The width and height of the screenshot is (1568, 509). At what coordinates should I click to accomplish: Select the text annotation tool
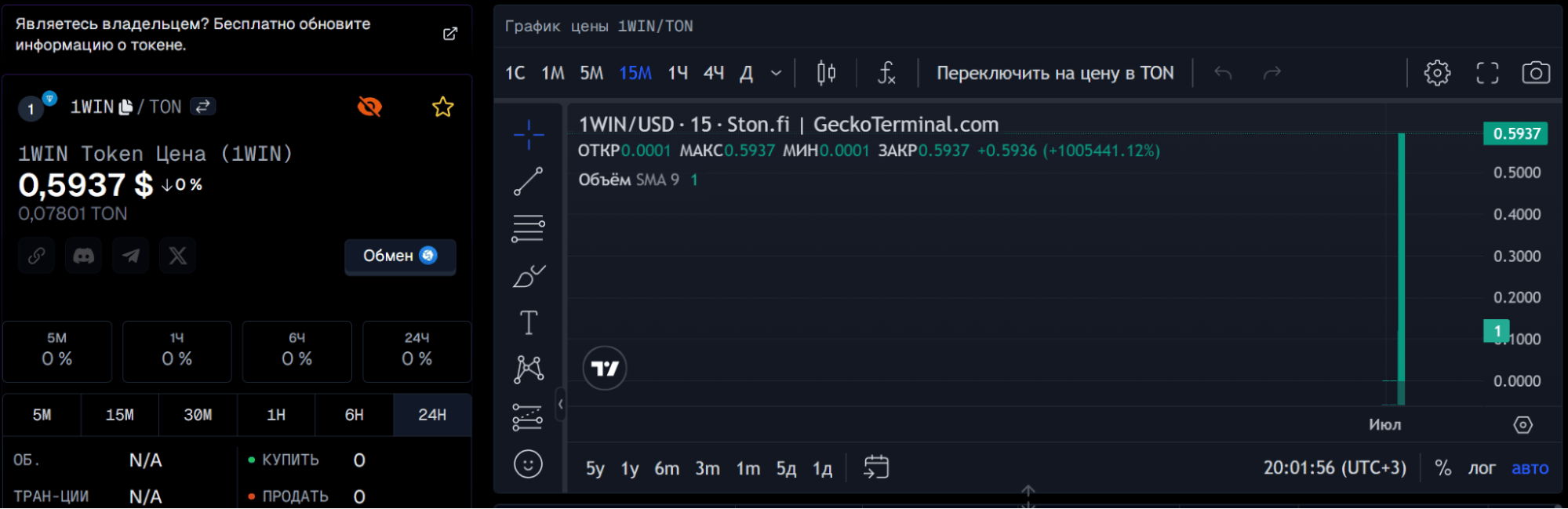coord(529,322)
